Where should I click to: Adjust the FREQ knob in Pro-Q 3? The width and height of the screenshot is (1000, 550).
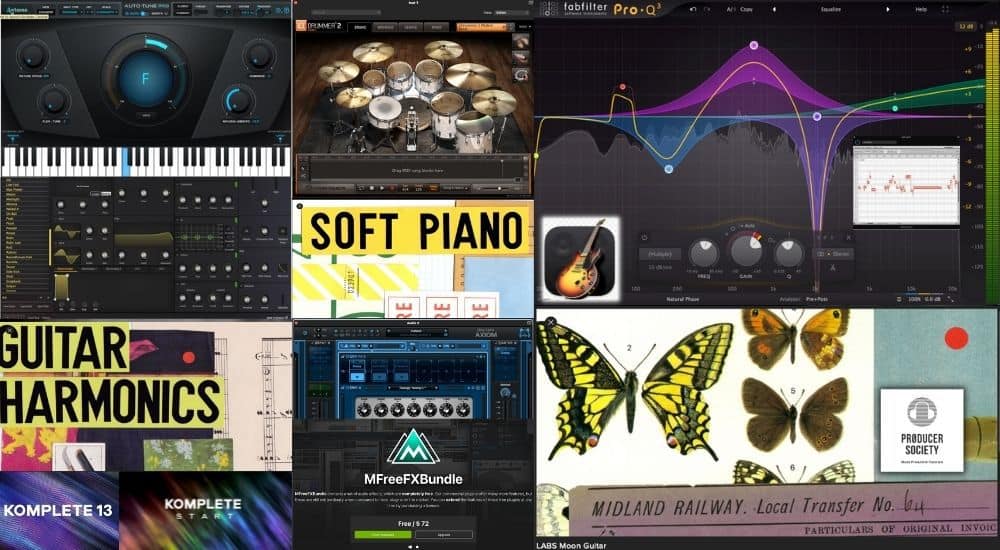click(705, 253)
